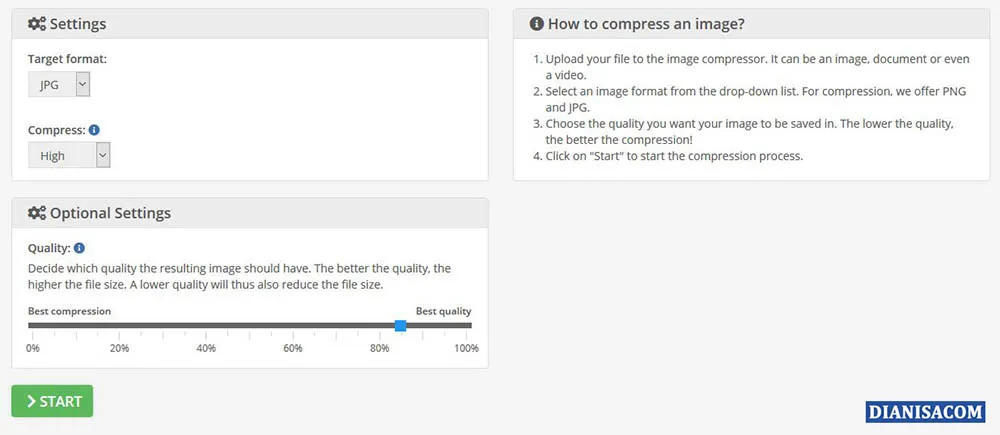
Task: Click the blue quality slider handle
Action: coord(400,325)
